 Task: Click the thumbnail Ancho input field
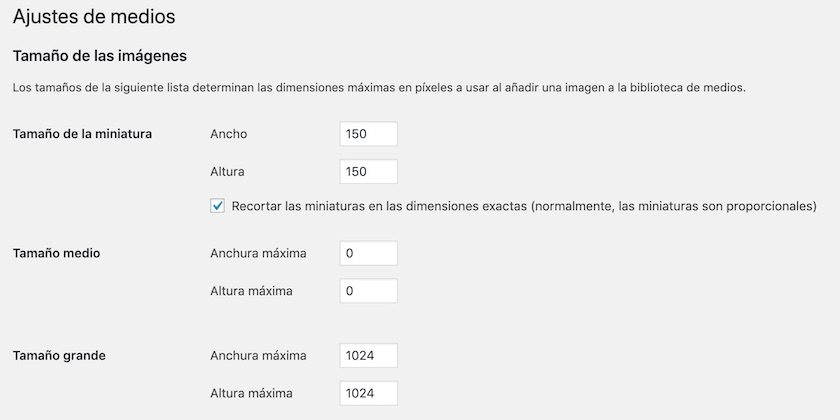coord(368,134)
